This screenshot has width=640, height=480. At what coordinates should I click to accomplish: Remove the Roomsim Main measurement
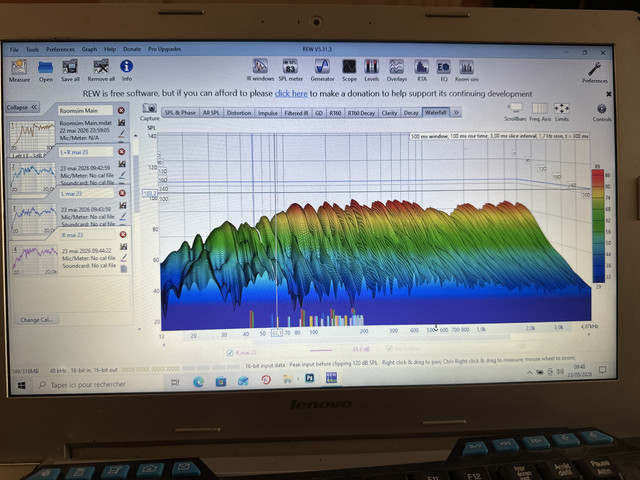[121, 110]
